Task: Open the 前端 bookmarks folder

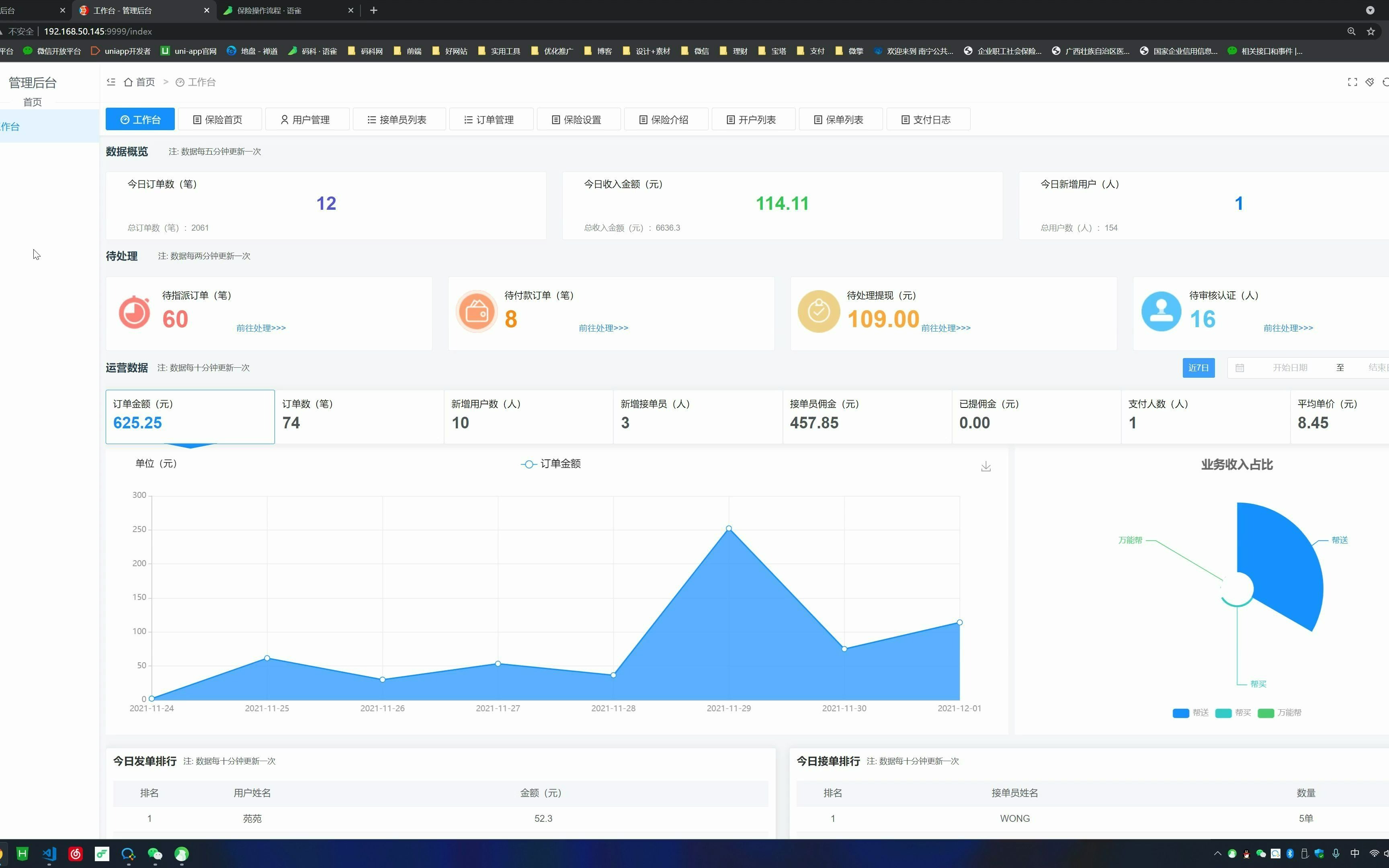Action: point(408,51)
